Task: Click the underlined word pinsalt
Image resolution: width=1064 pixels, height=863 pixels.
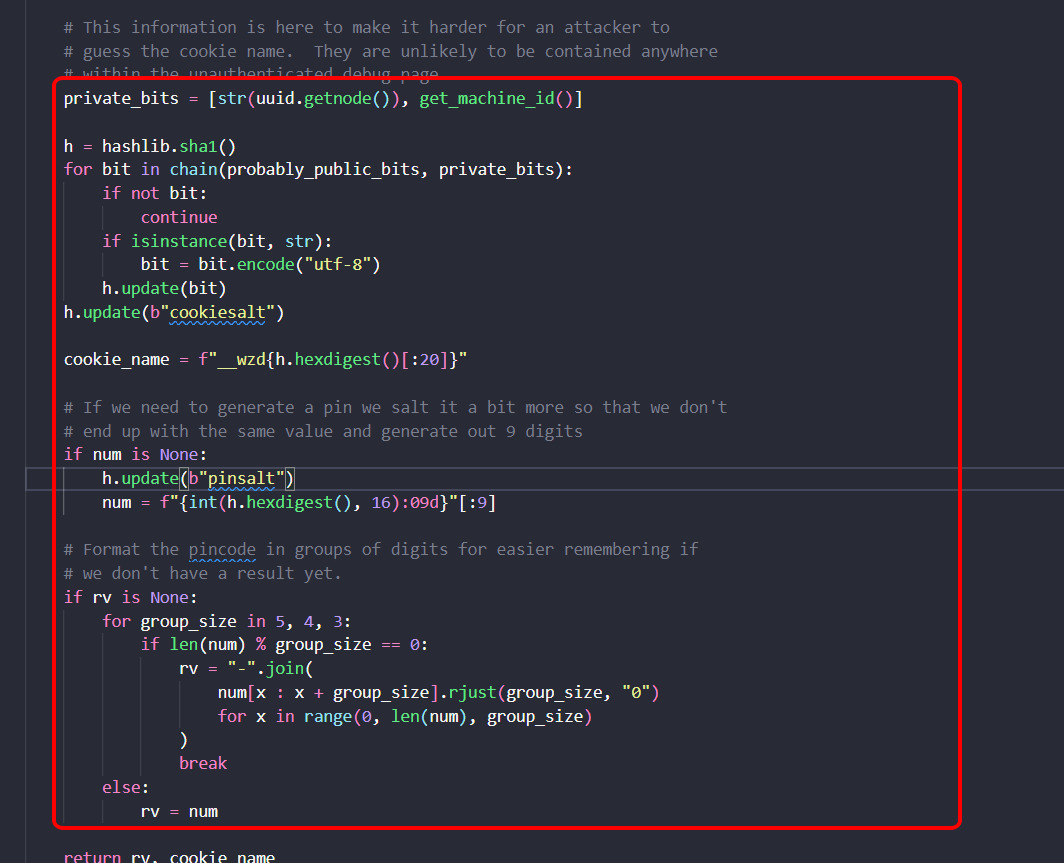Action: [241, 478]
